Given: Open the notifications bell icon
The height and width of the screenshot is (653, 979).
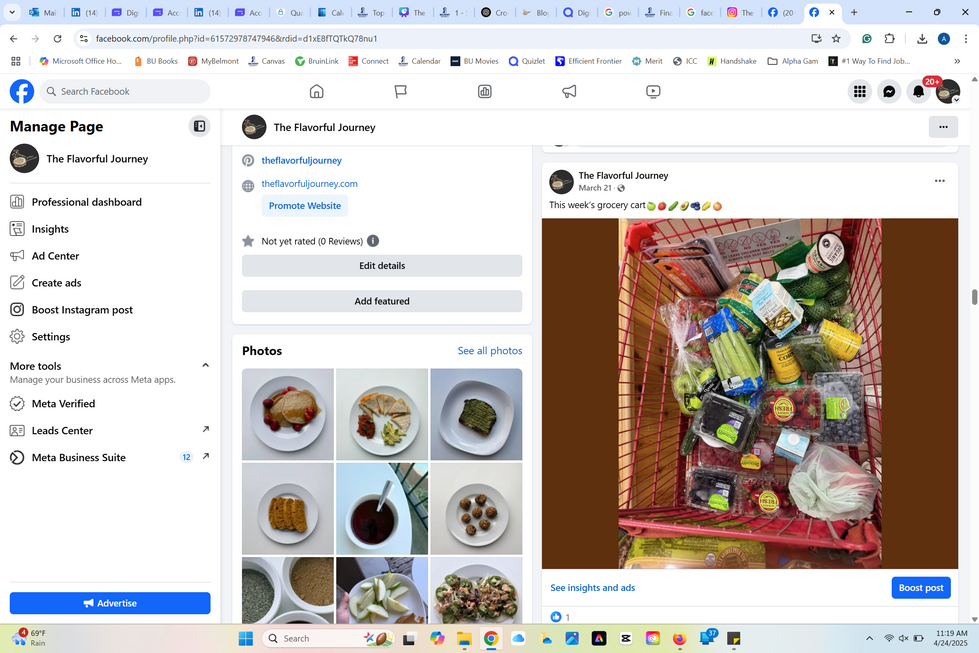Looking at the screenshot, I should coord(918,91).
